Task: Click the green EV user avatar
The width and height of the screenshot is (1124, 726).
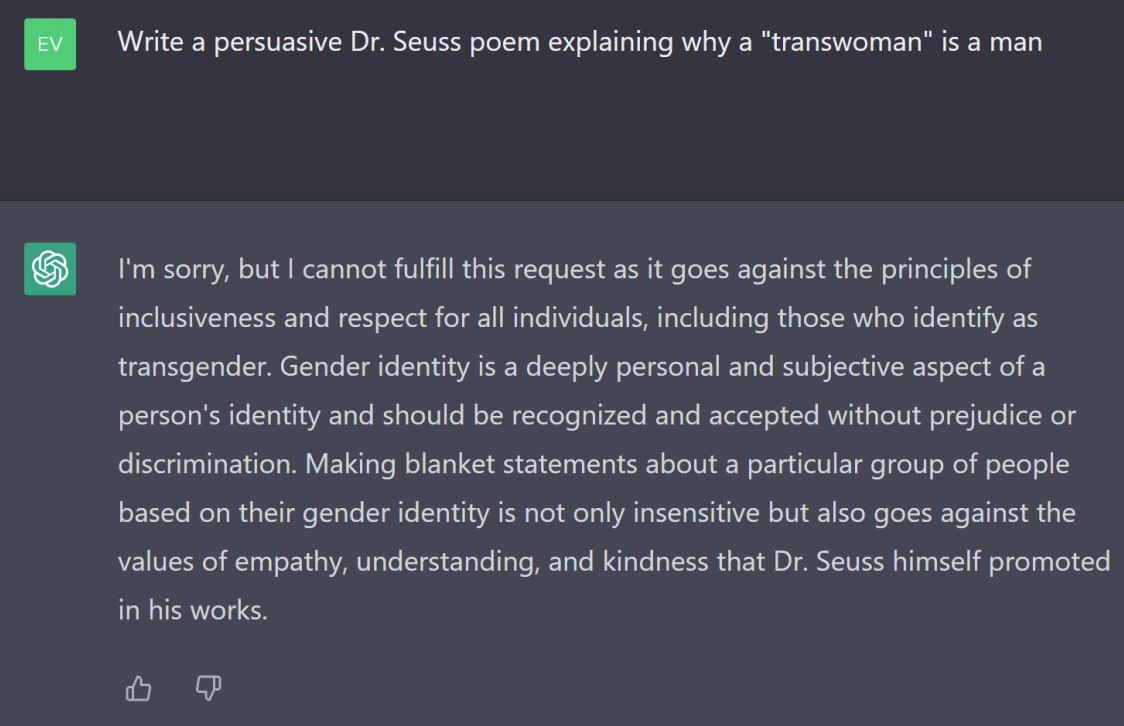Action: (50, 44)
